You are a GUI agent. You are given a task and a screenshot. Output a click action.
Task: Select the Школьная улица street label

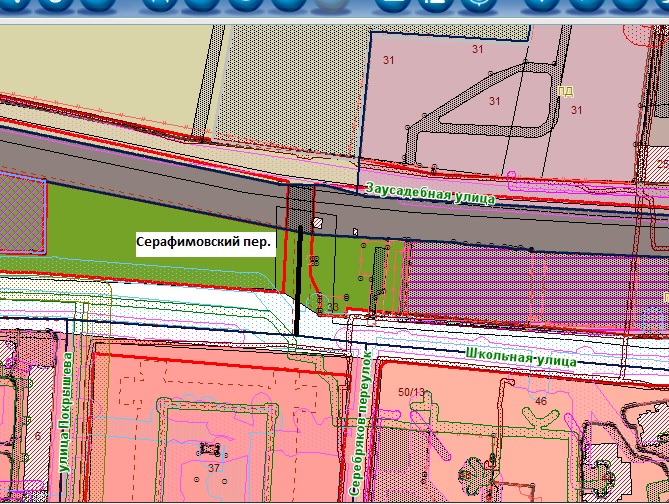520,355
